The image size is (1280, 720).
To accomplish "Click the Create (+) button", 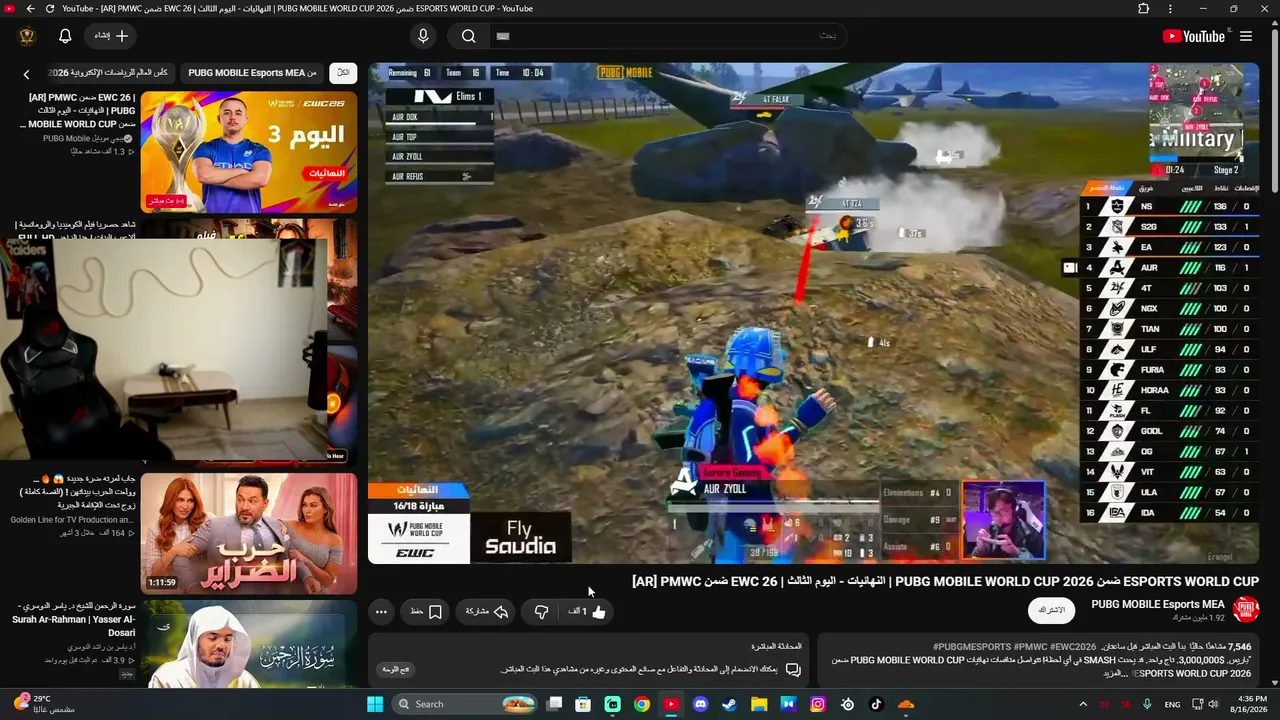I will tap(111, 36).
